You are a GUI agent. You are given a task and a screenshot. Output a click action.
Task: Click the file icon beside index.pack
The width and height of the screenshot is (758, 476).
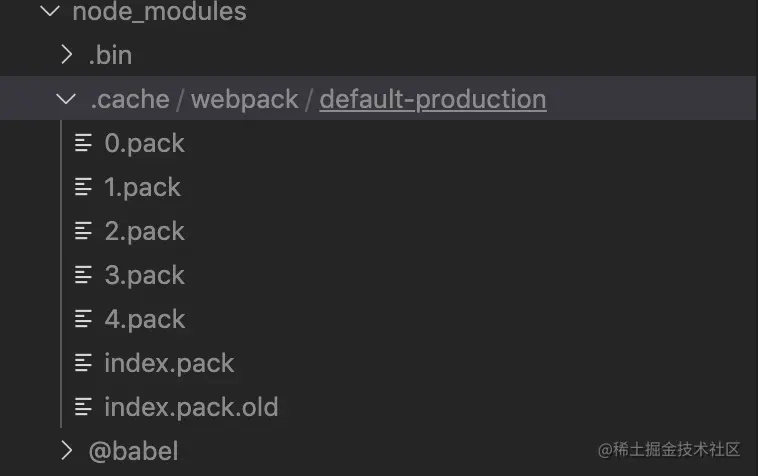click(83, 363)
